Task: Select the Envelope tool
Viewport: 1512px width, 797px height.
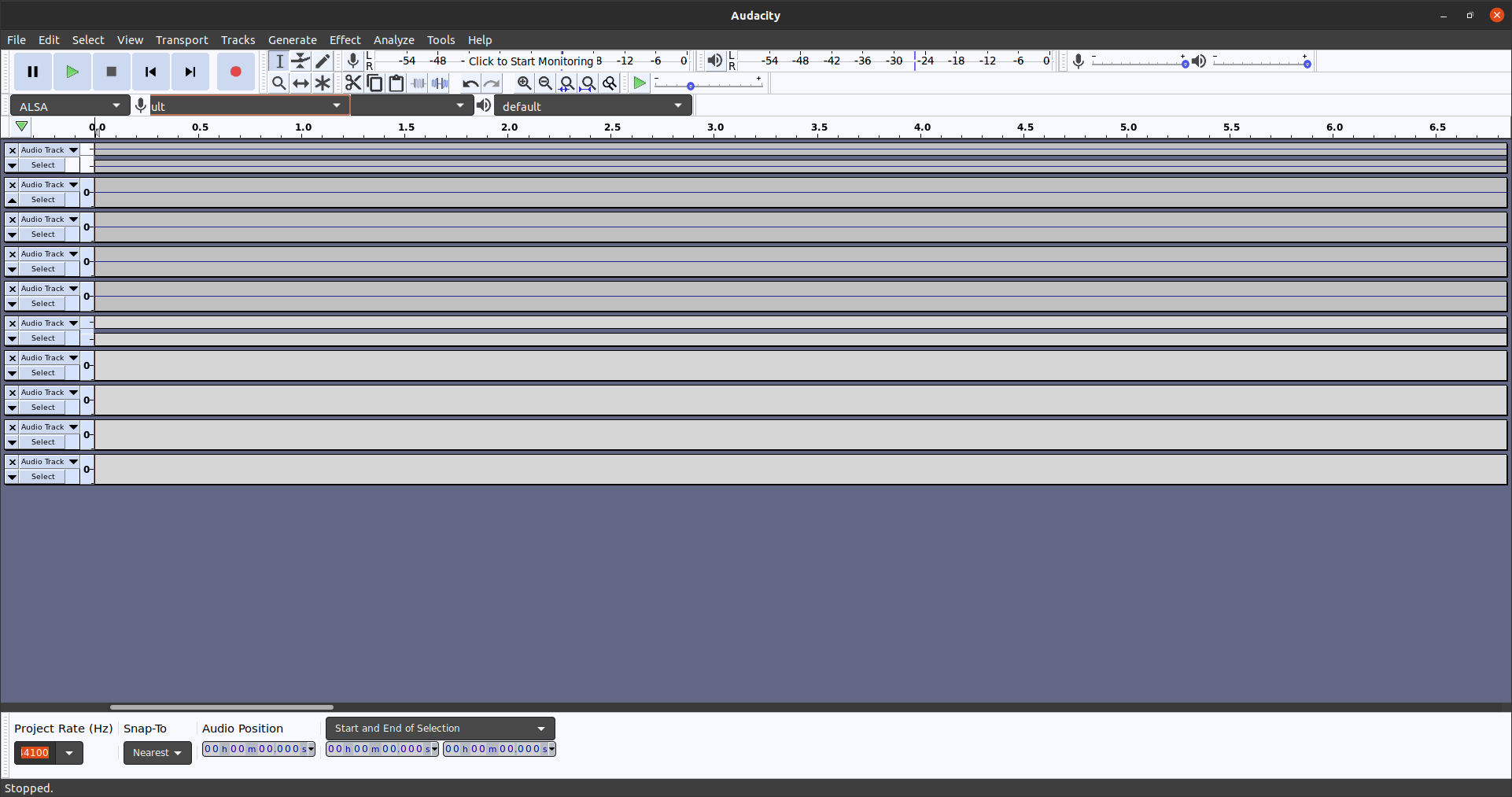Action: 301,61
